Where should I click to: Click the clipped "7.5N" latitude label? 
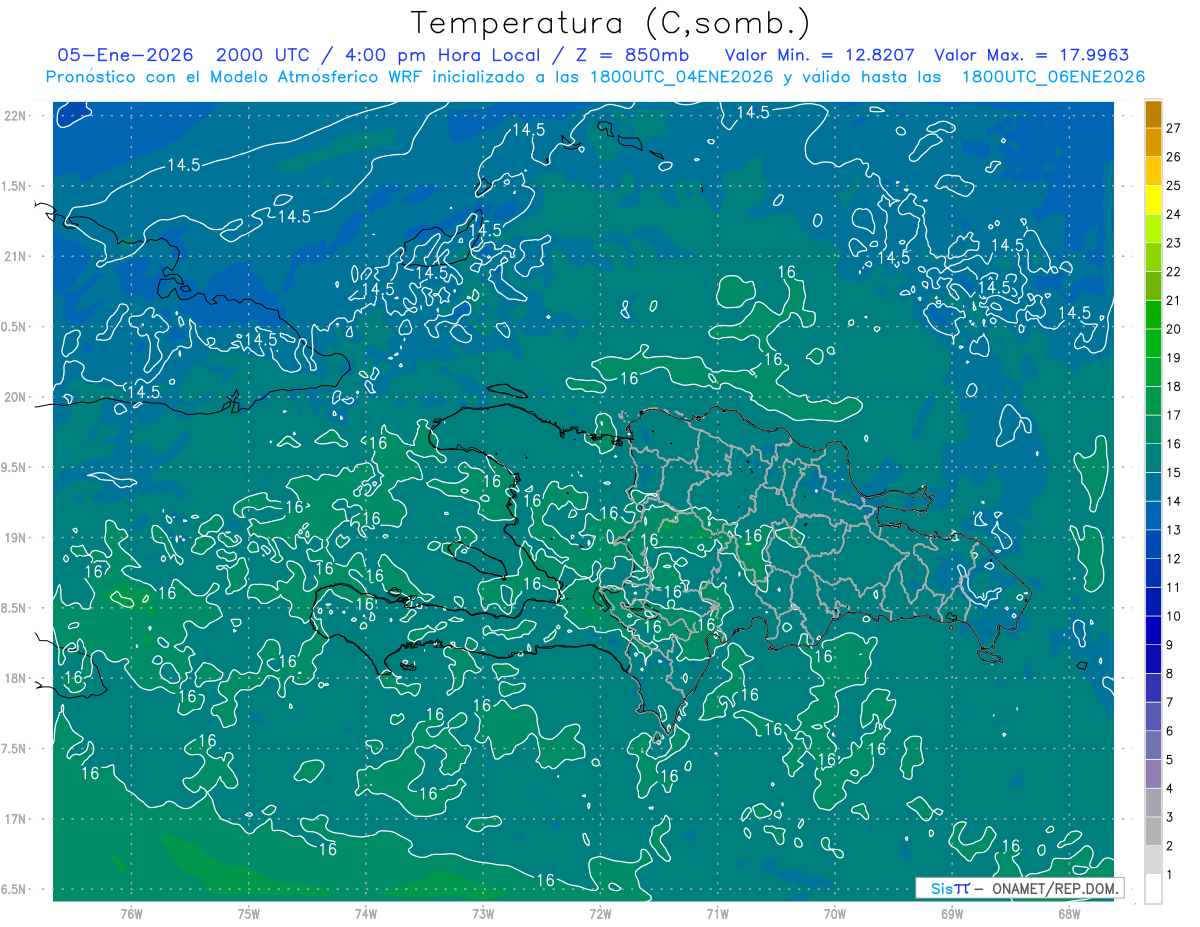tap(14, 749)
